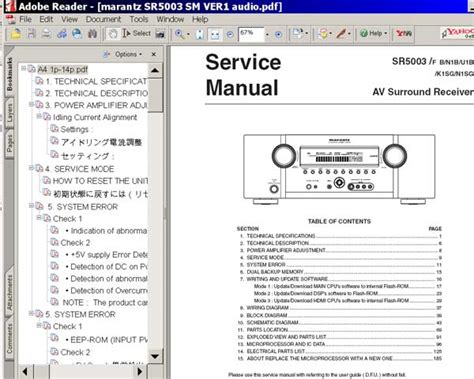Choose the Zoom In magnifier tool

[x=180, y=34]
